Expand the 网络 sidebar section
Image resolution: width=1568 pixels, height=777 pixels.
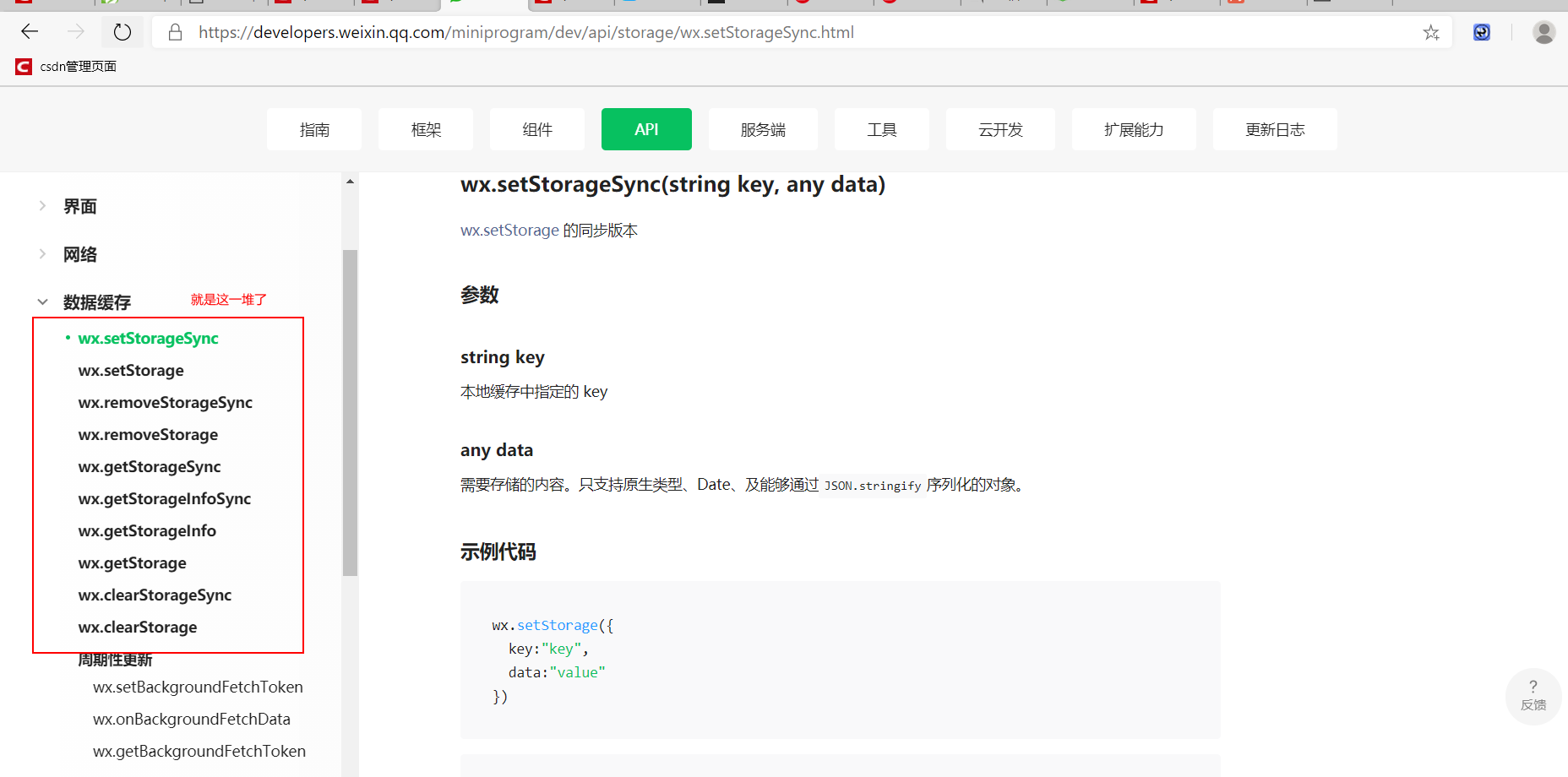[80, 253]
